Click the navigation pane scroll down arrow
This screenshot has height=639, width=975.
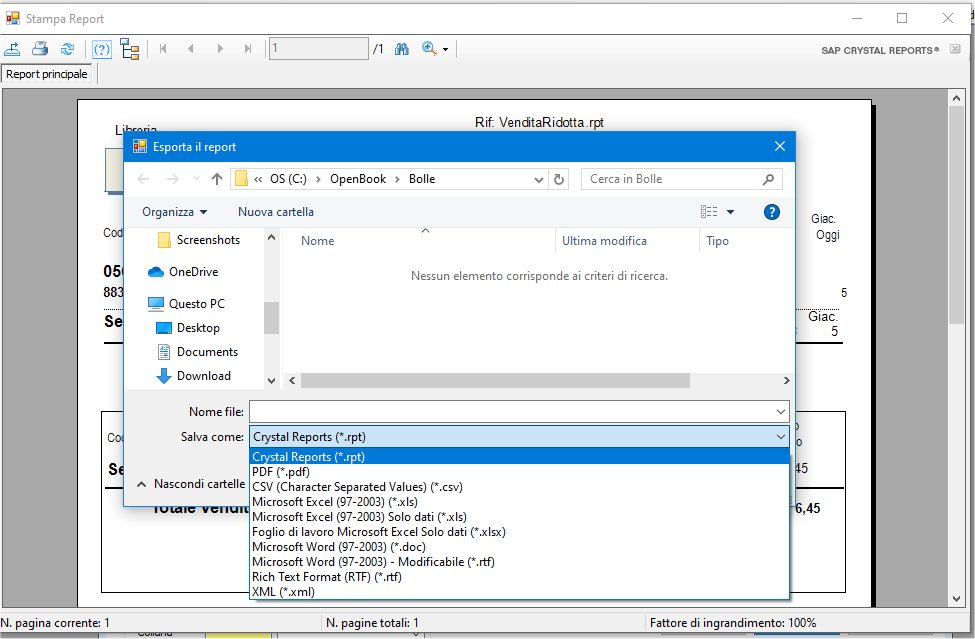[271, 380]
